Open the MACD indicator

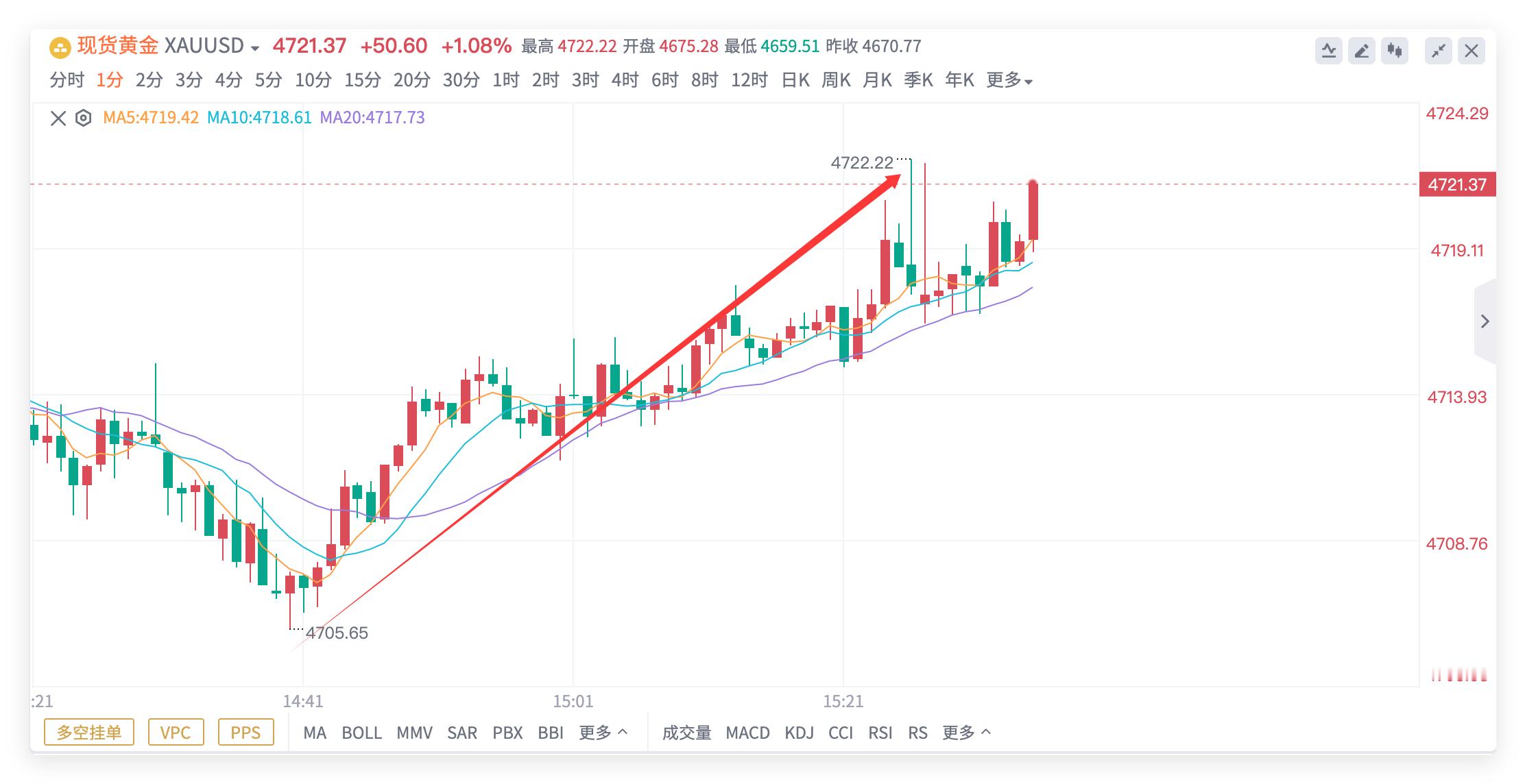(x=749, y=733)
